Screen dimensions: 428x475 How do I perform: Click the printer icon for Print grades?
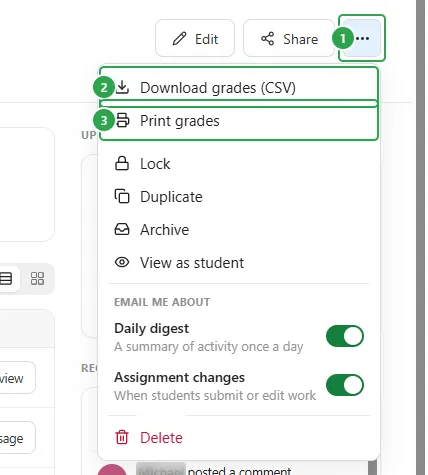pos(122,120)
